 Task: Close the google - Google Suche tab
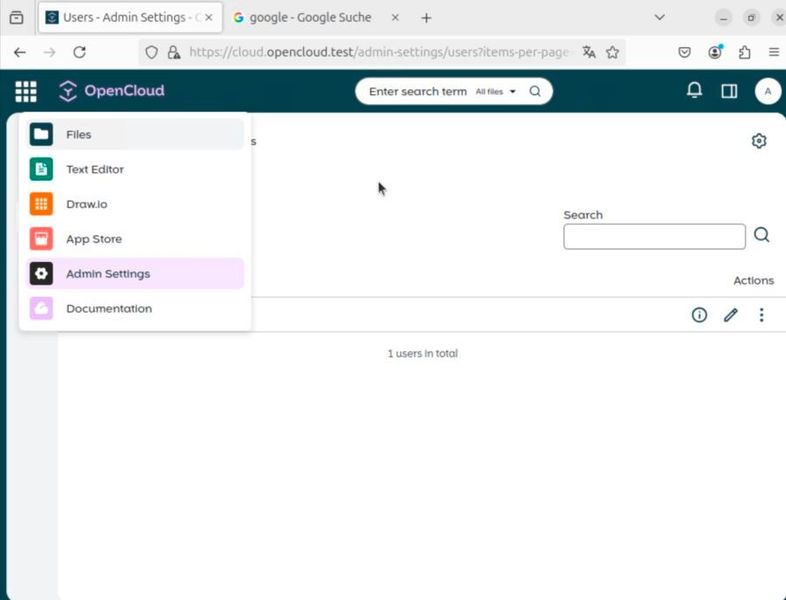point(395,18)
